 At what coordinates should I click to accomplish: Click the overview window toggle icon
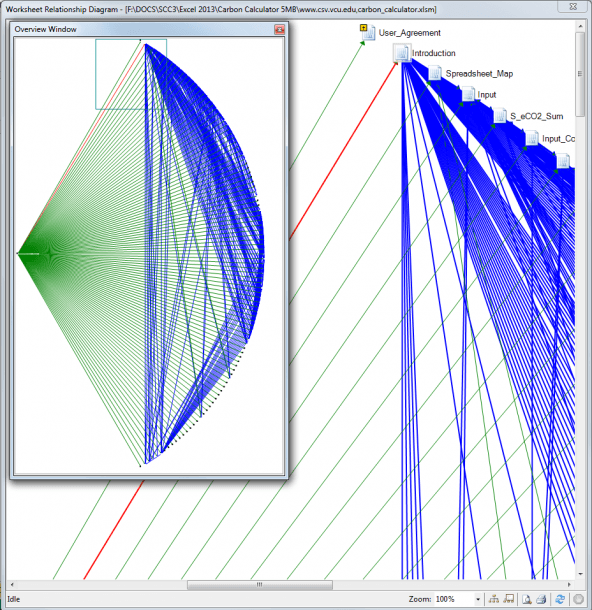click(509, 599)
